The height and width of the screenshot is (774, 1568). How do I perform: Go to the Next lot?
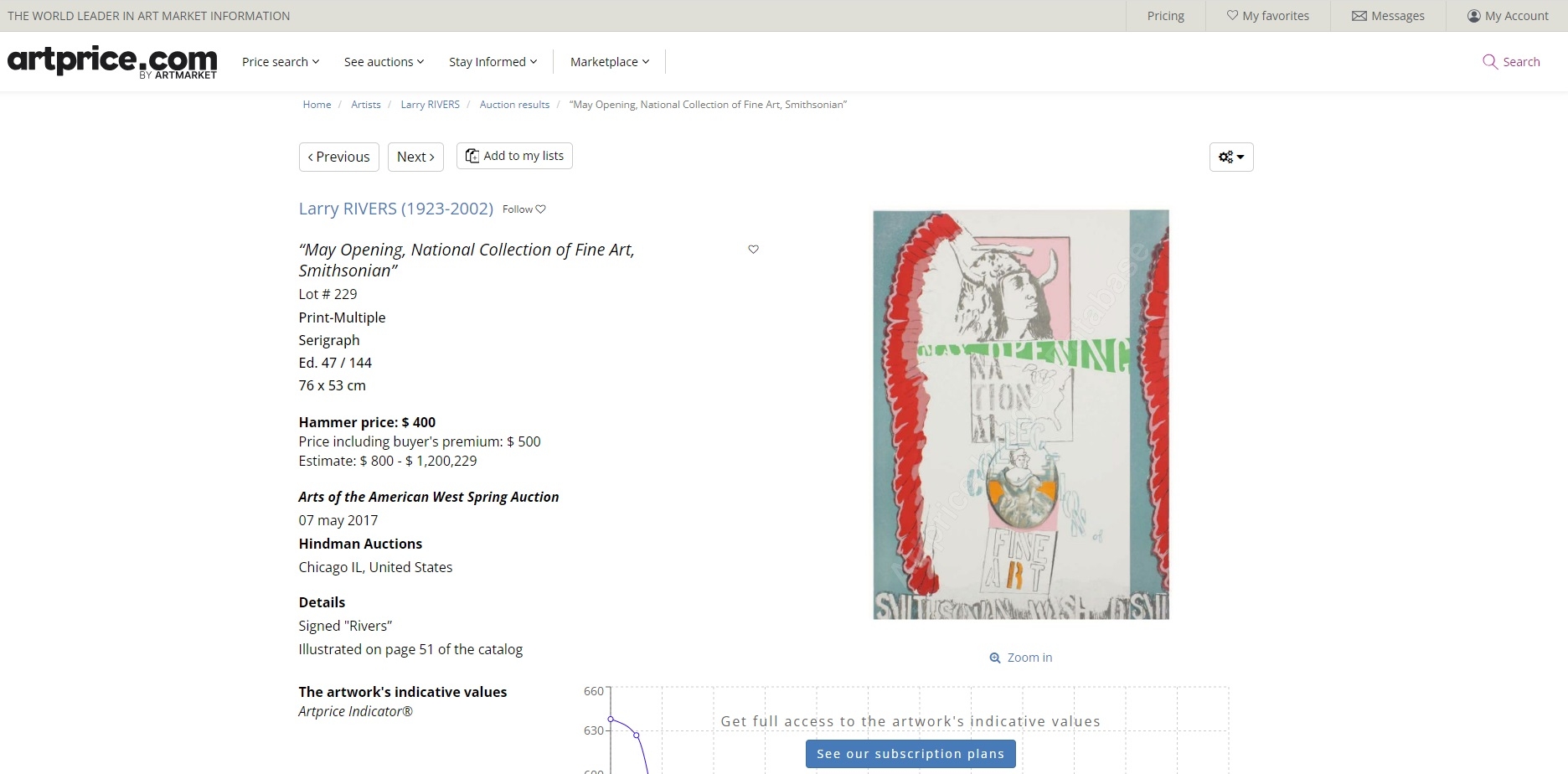(x=415, y=157)
